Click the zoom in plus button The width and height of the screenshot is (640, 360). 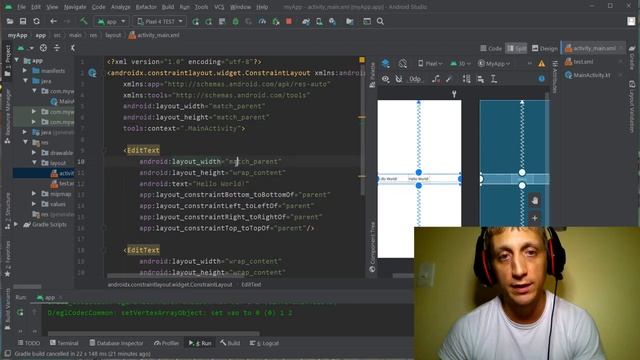pos(535,218)
